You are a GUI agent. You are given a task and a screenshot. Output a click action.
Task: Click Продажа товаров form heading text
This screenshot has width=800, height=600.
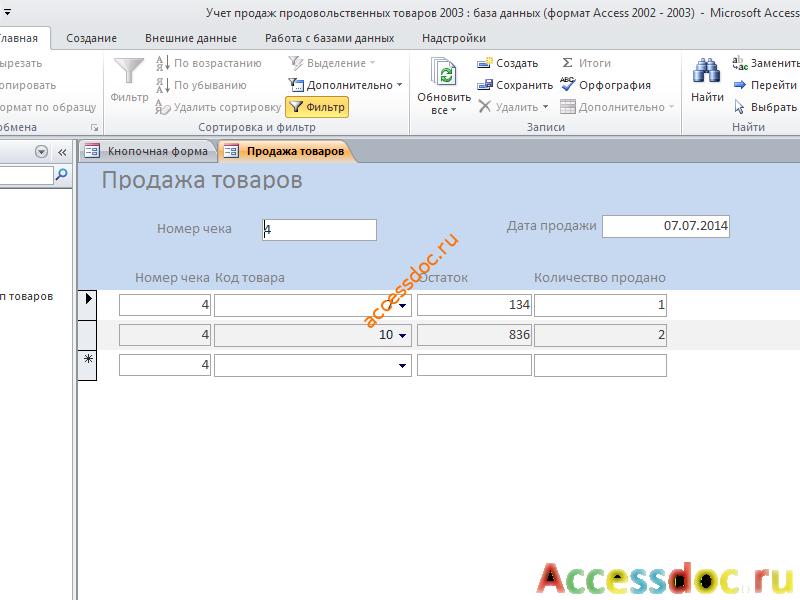(202, 180)
